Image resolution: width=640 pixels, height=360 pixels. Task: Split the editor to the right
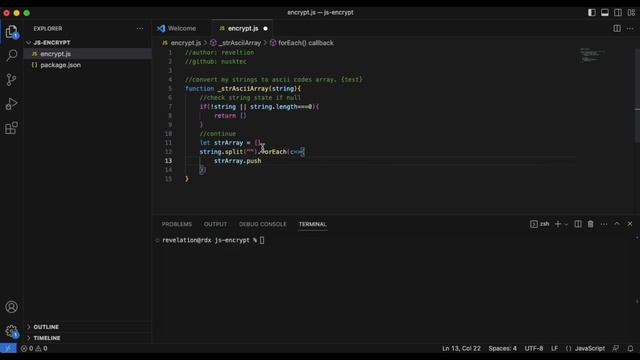click(617, 28)
